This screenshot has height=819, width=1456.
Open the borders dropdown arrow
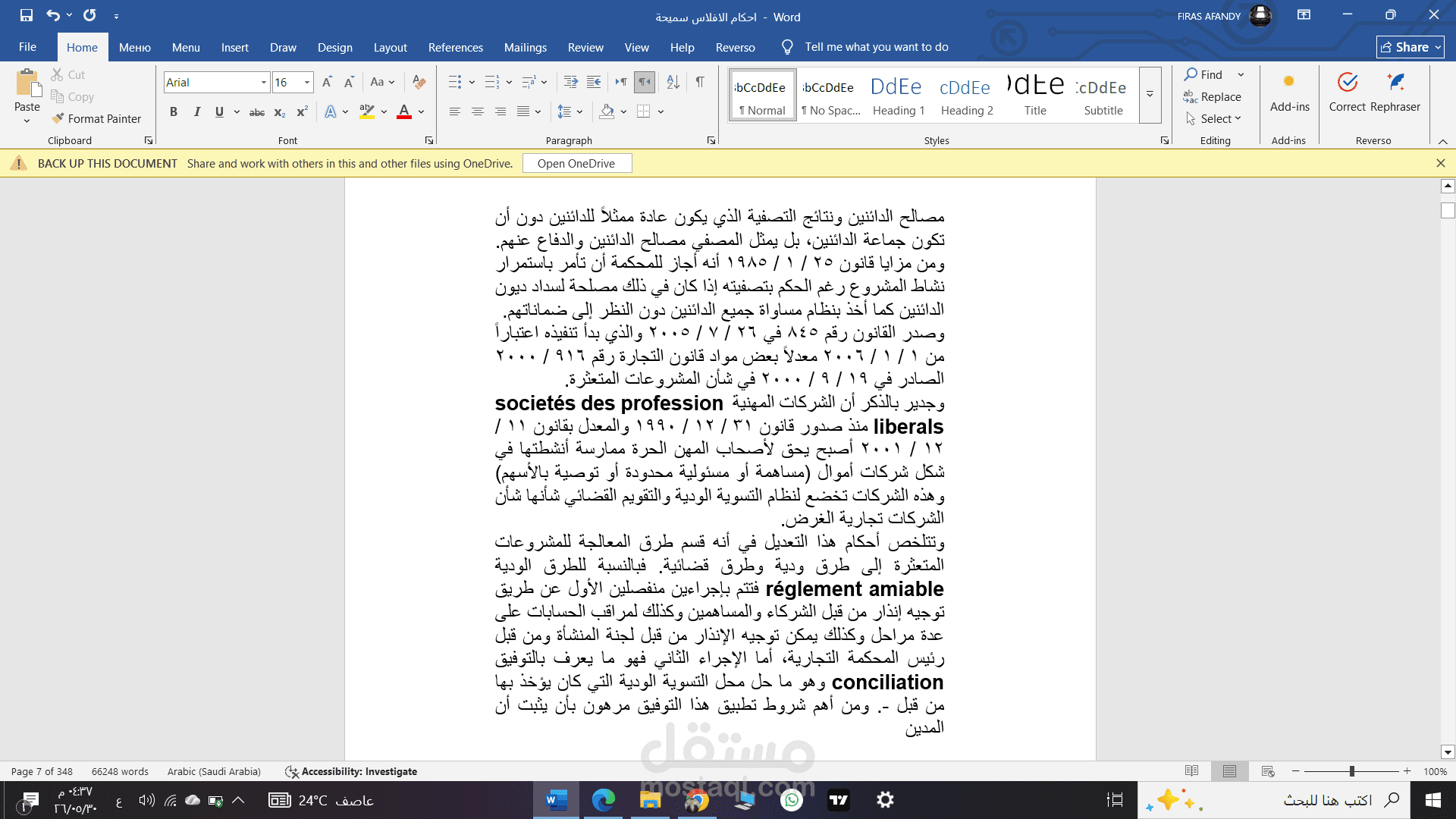coord(661,111)
